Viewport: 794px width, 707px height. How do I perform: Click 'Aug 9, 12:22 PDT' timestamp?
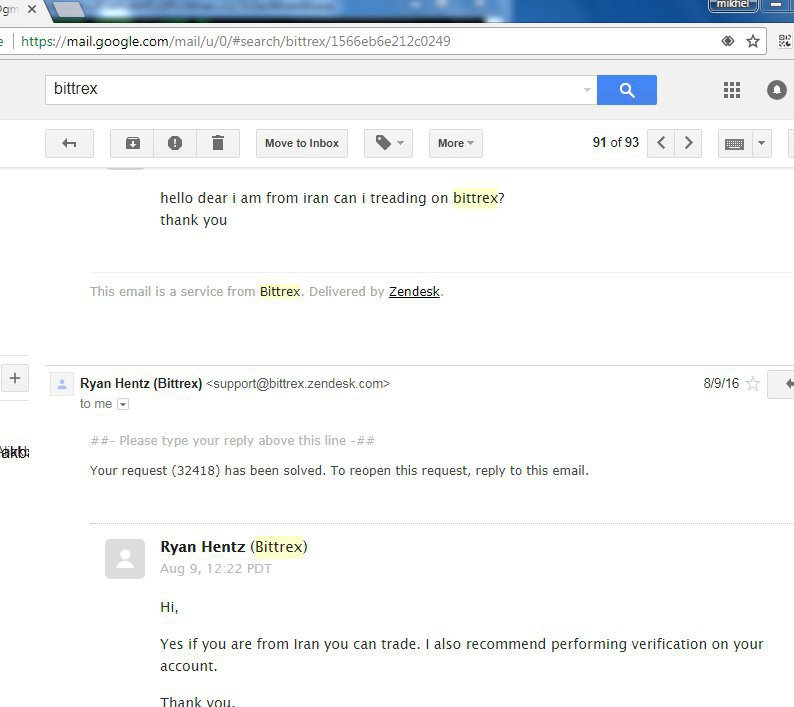click(x=216, y=569)
